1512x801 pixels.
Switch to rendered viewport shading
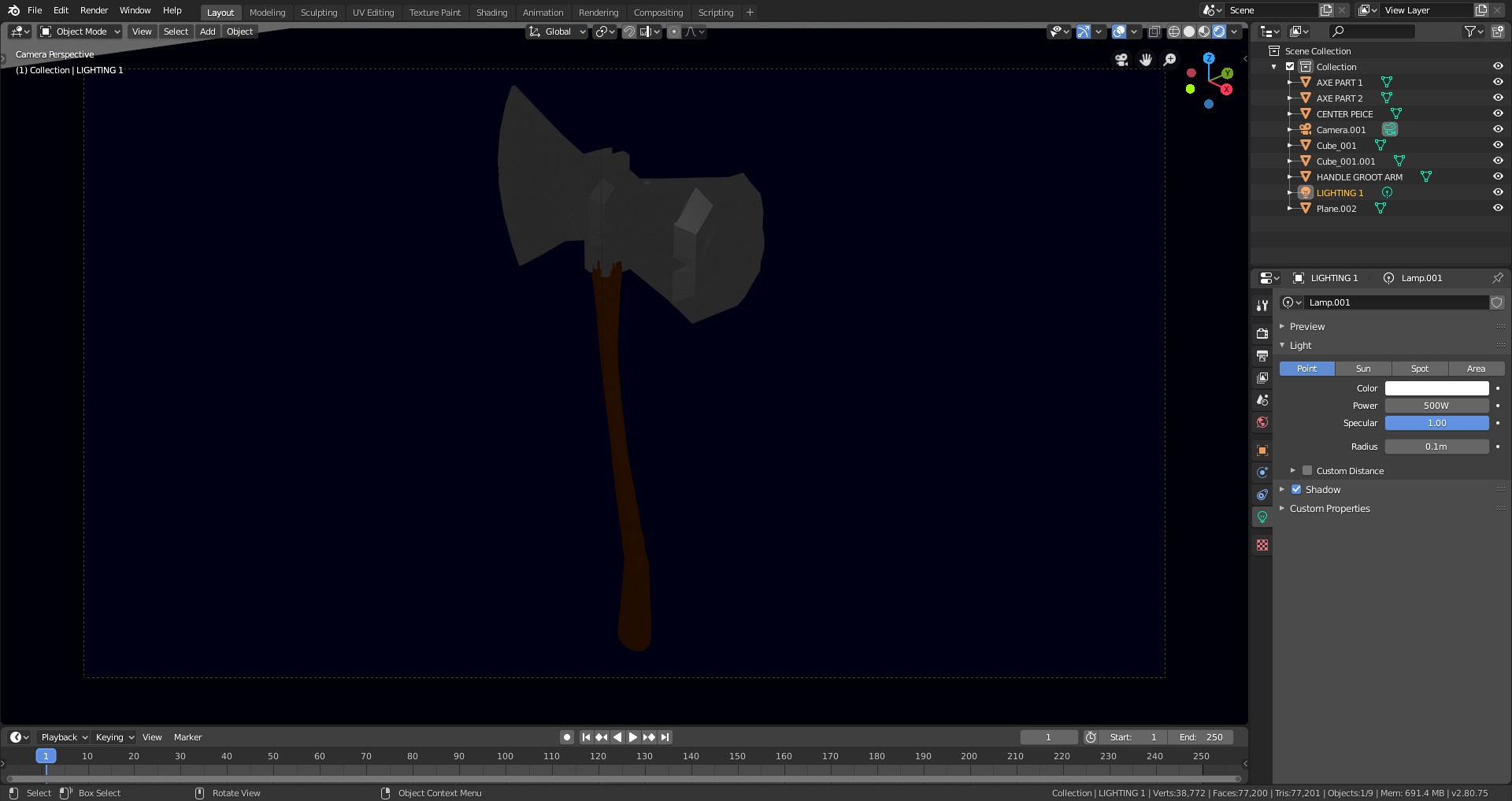point(1219,32)
